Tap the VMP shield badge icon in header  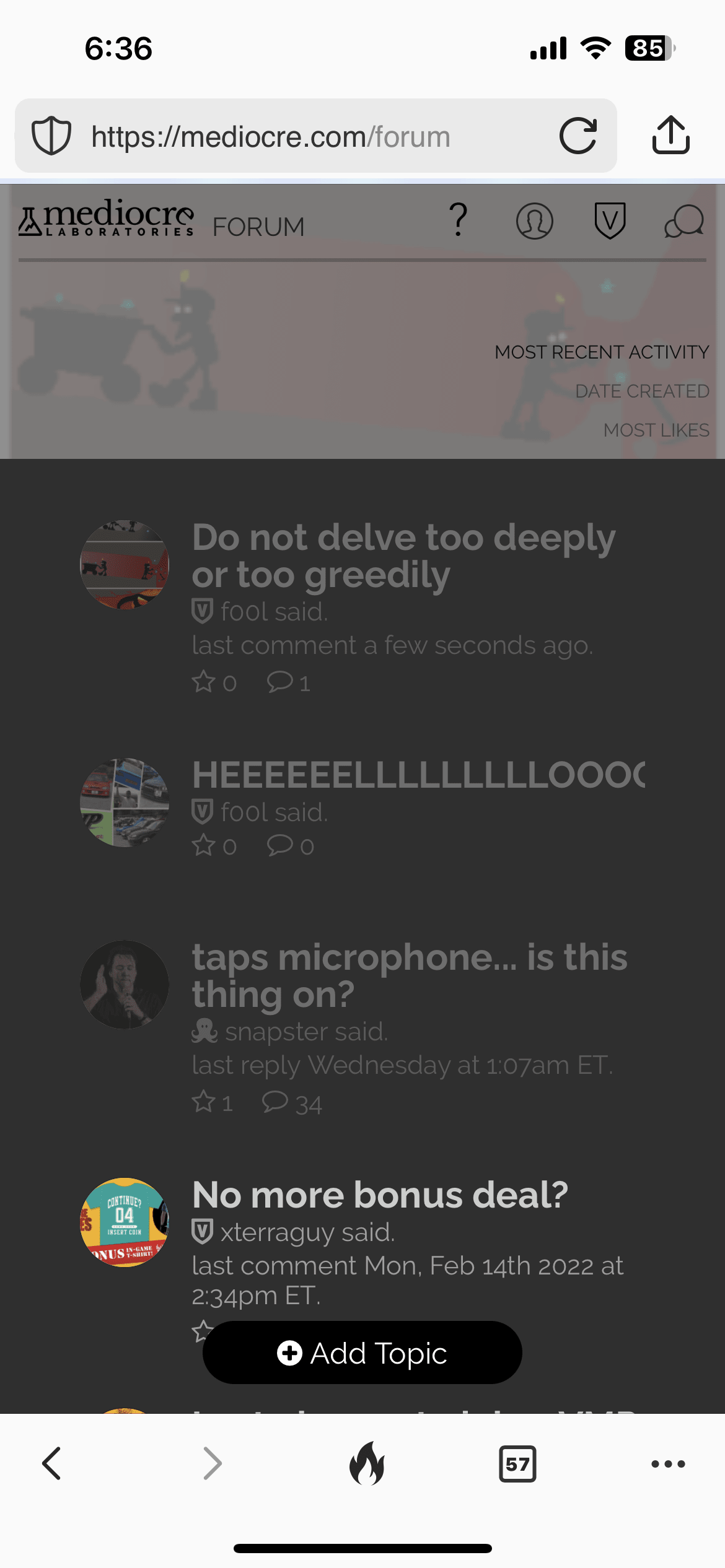pos(610,220)
